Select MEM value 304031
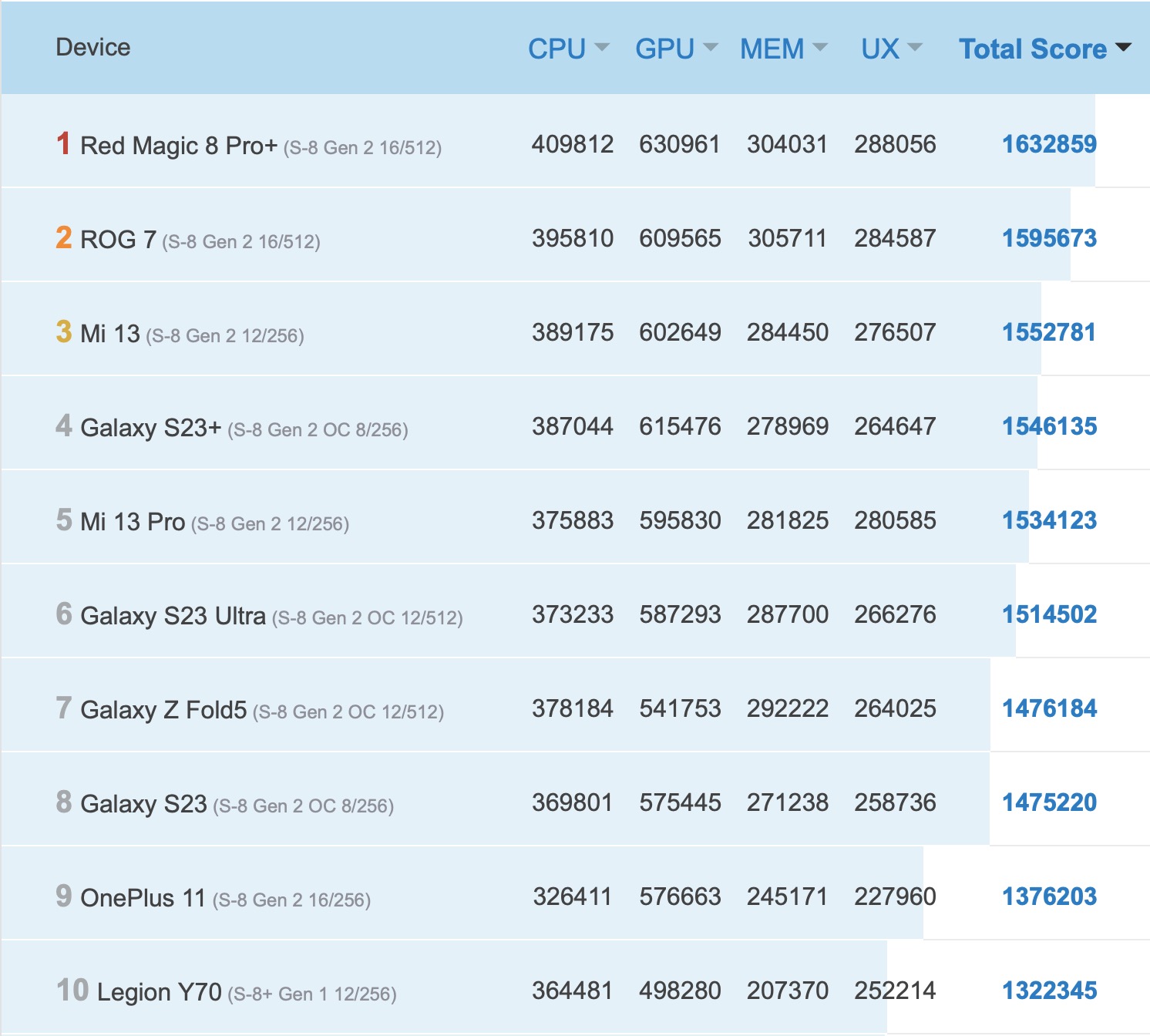 [x=787, y=144]
